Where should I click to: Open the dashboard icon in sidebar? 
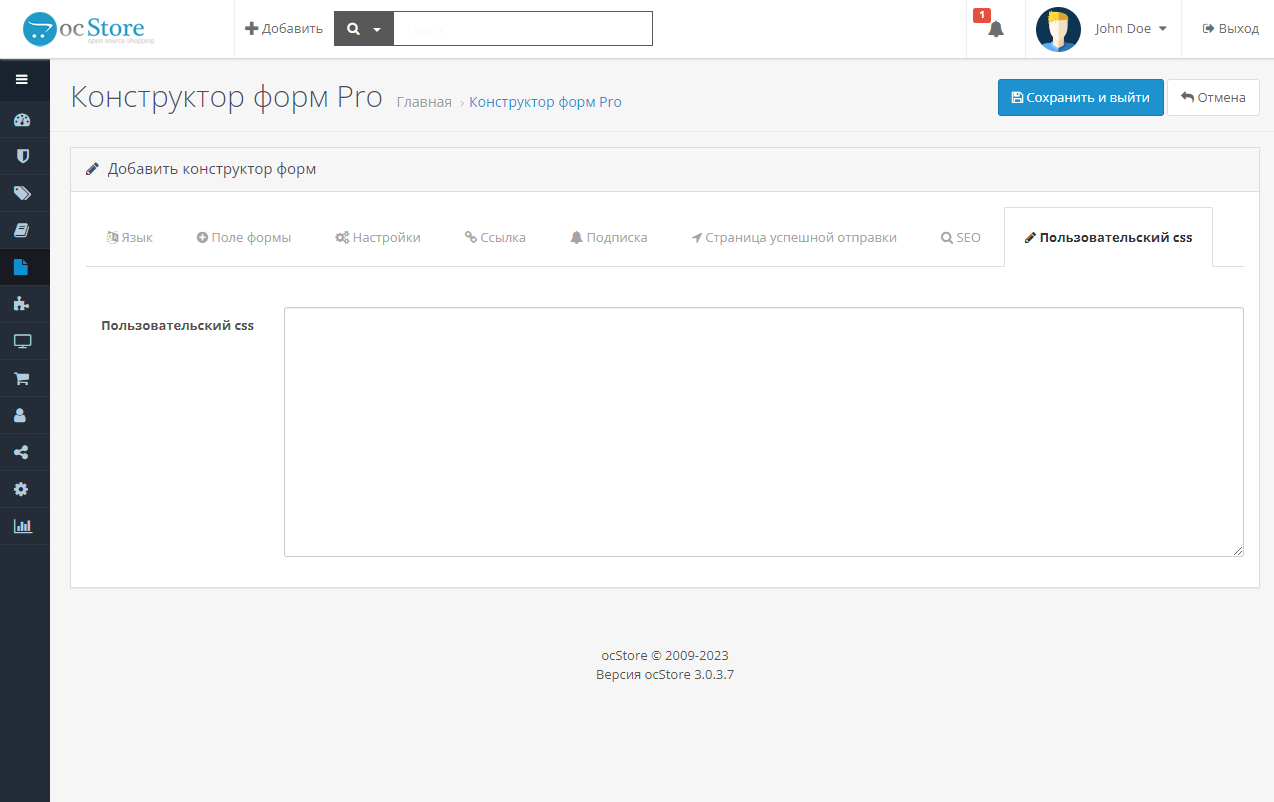[22, 121]
